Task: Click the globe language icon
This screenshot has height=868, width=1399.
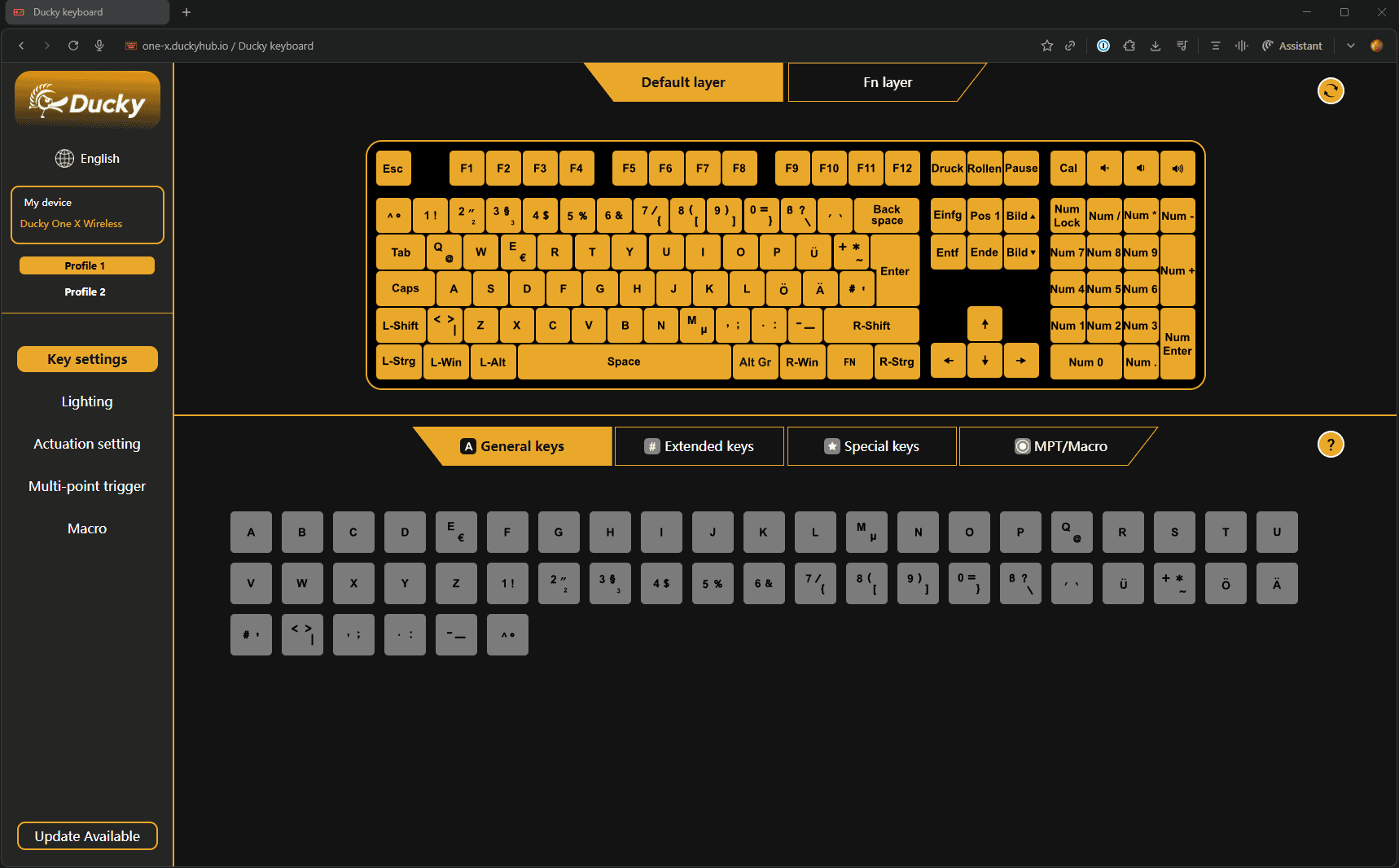Action: (64, 159)
